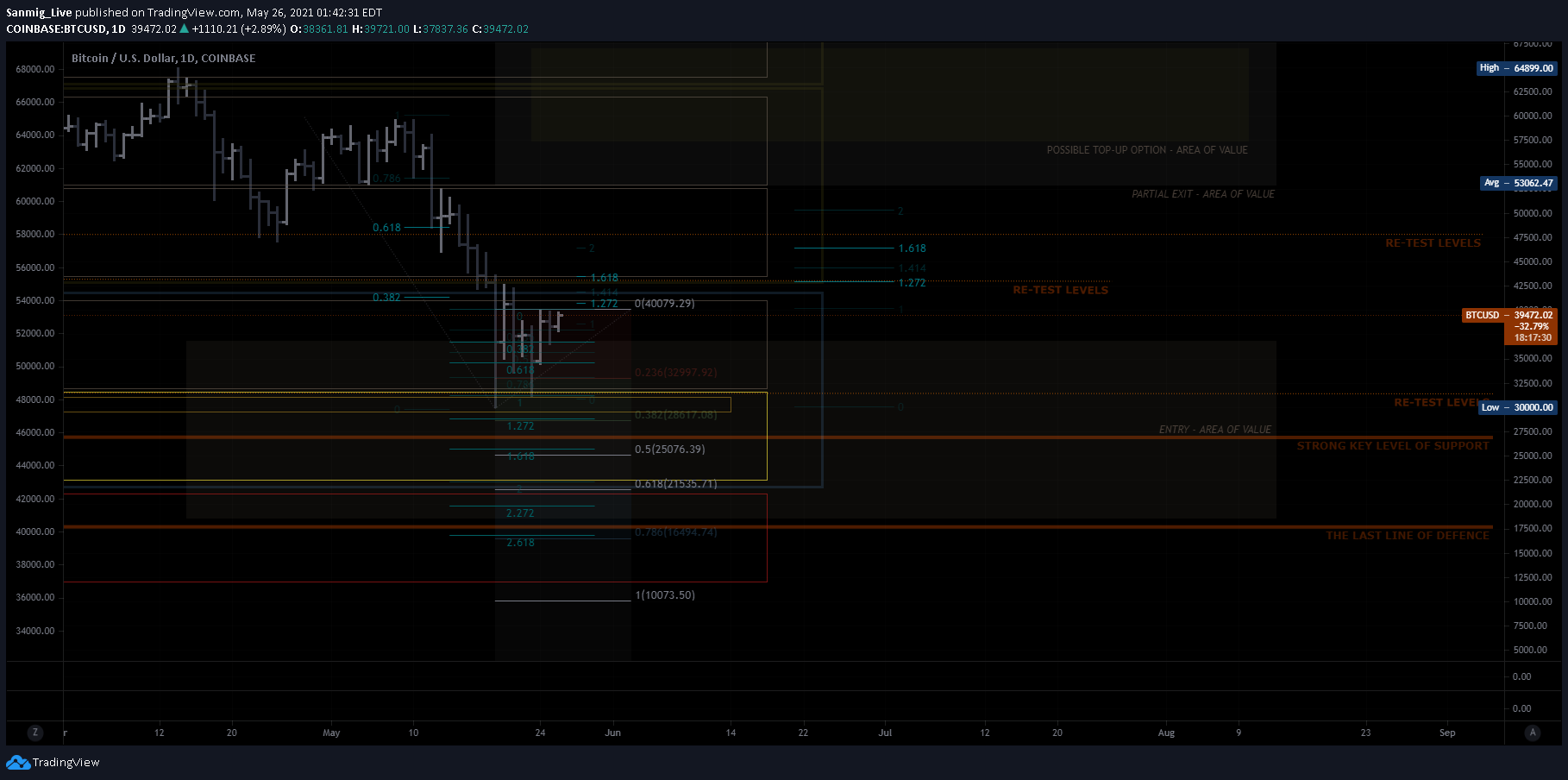Click 34000.00 on the left price scale

pos(34,631)
